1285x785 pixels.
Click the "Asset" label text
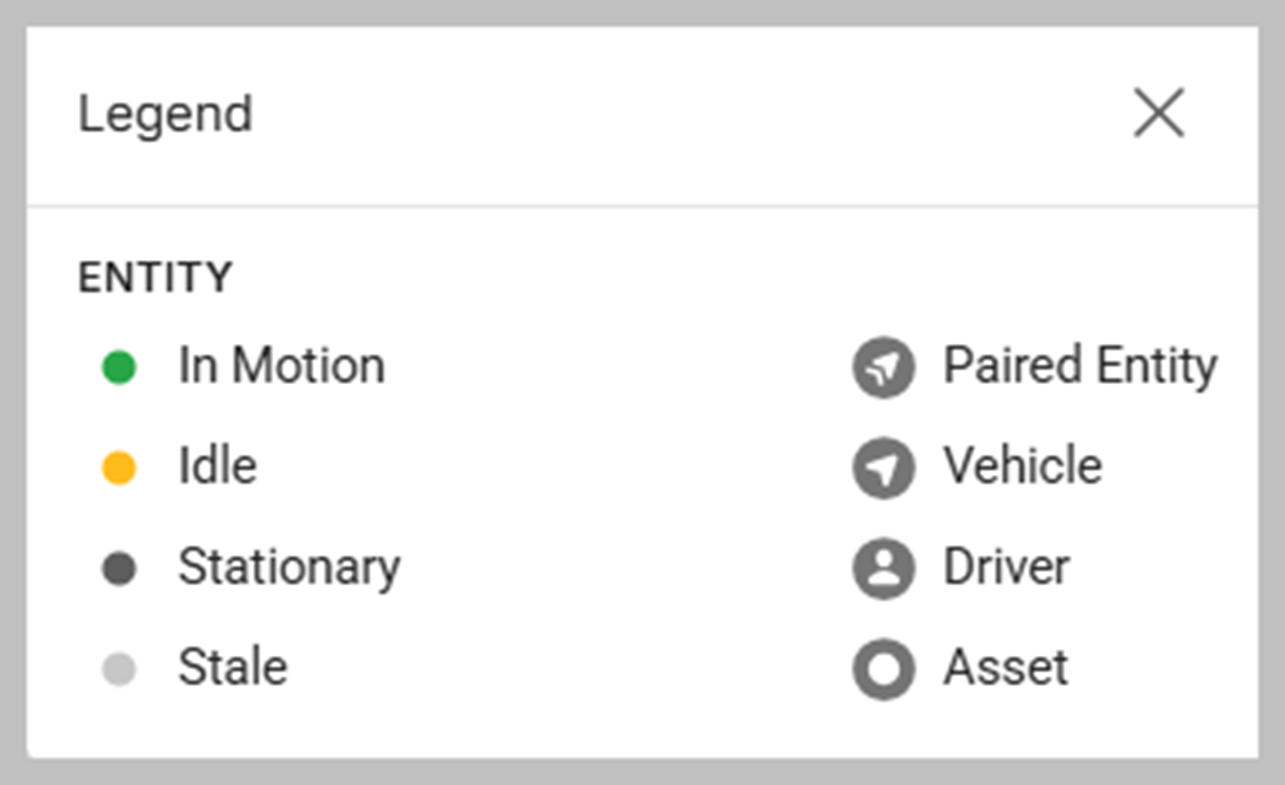coord(1005,667)
